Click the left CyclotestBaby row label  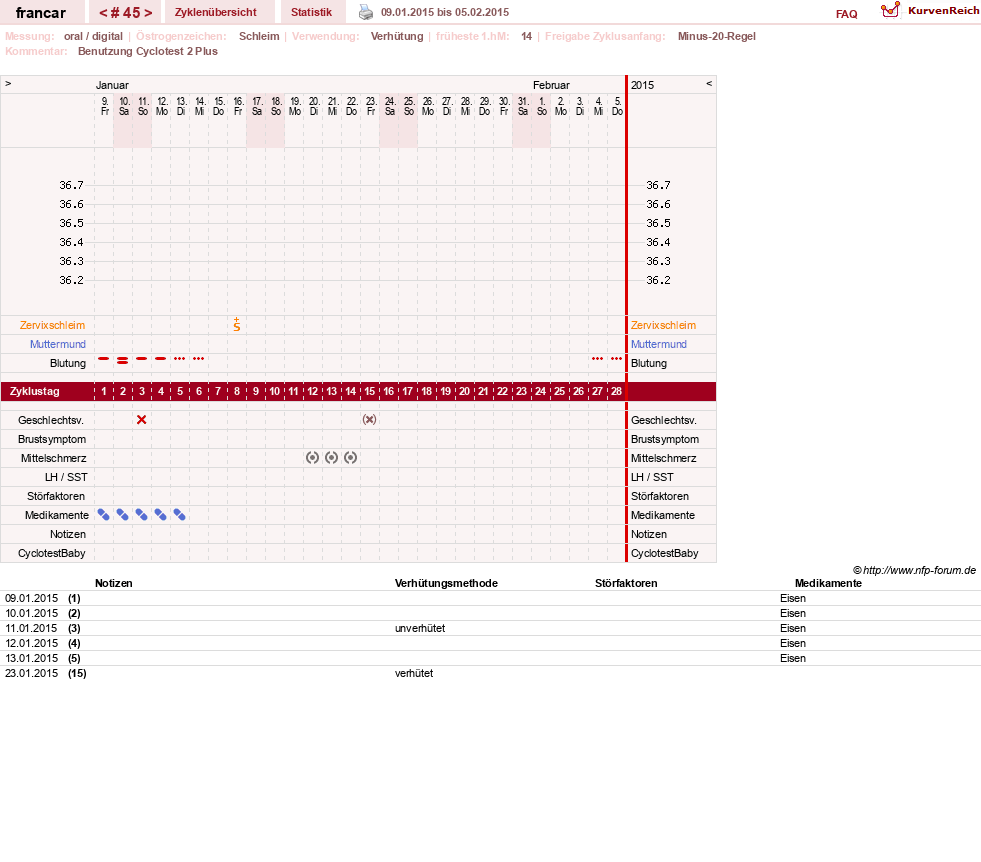tap(51, 553)
